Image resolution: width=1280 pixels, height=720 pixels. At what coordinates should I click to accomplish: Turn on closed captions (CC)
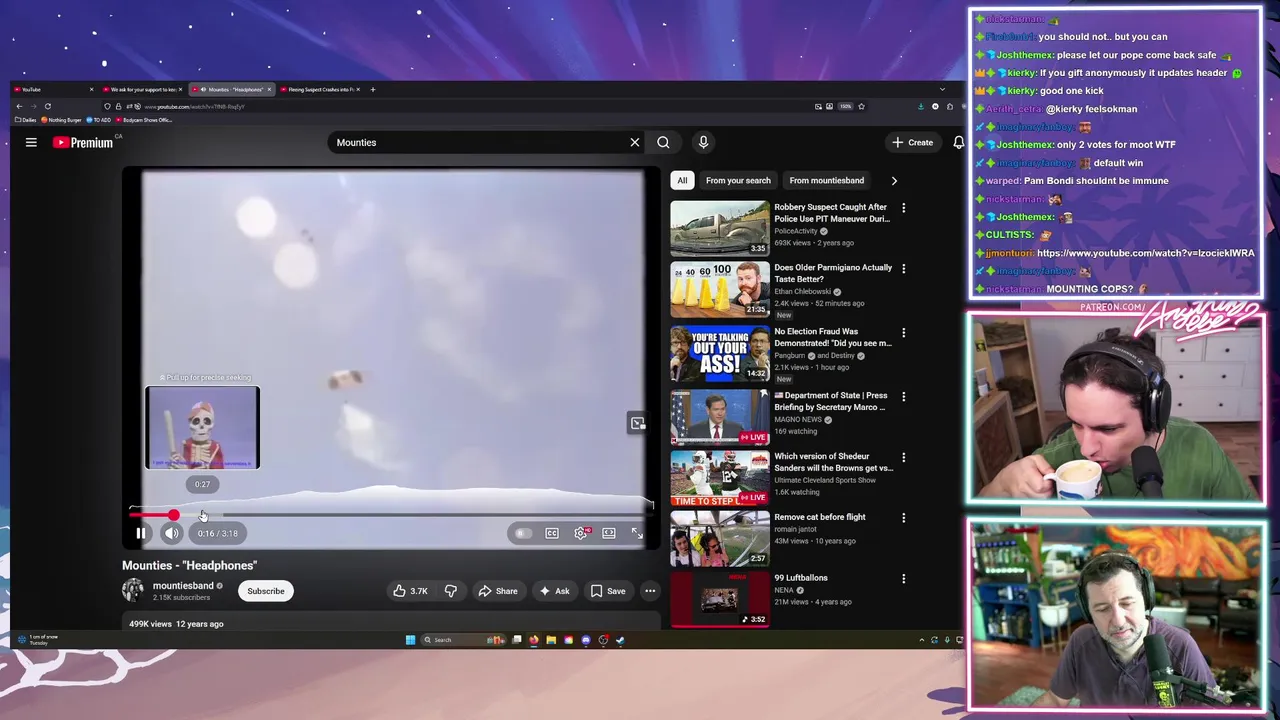[552, 533]
